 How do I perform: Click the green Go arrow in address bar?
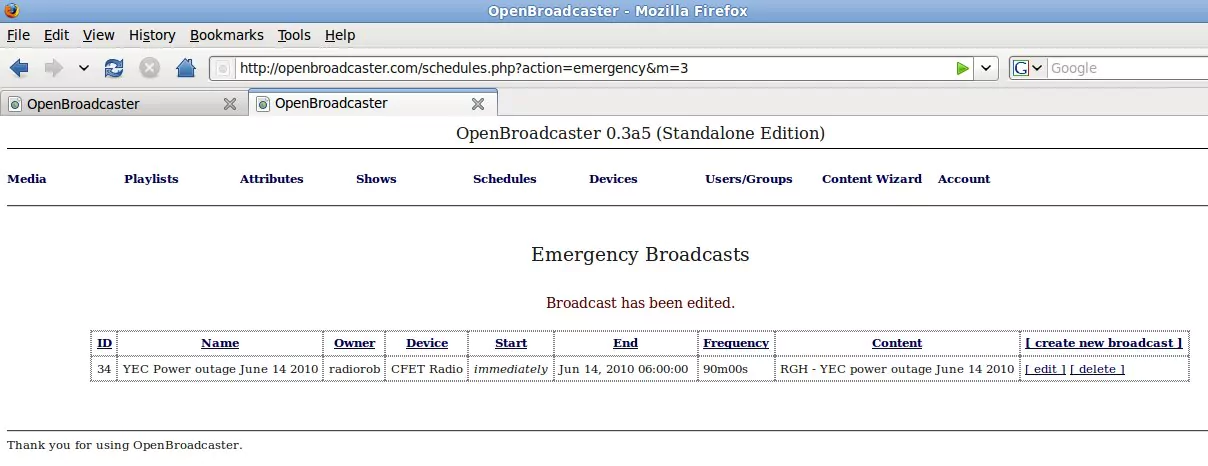tap(962, 68)
